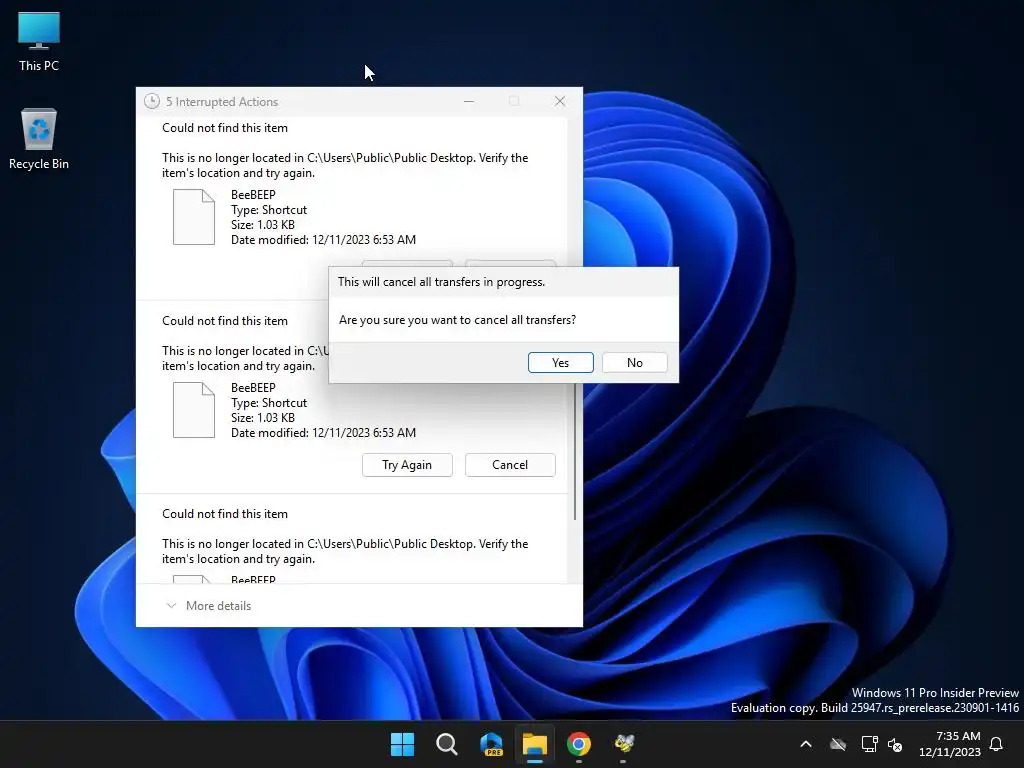Select the Recycle Bin desktop icon
1024x768 pixels.
pos(39,139)
